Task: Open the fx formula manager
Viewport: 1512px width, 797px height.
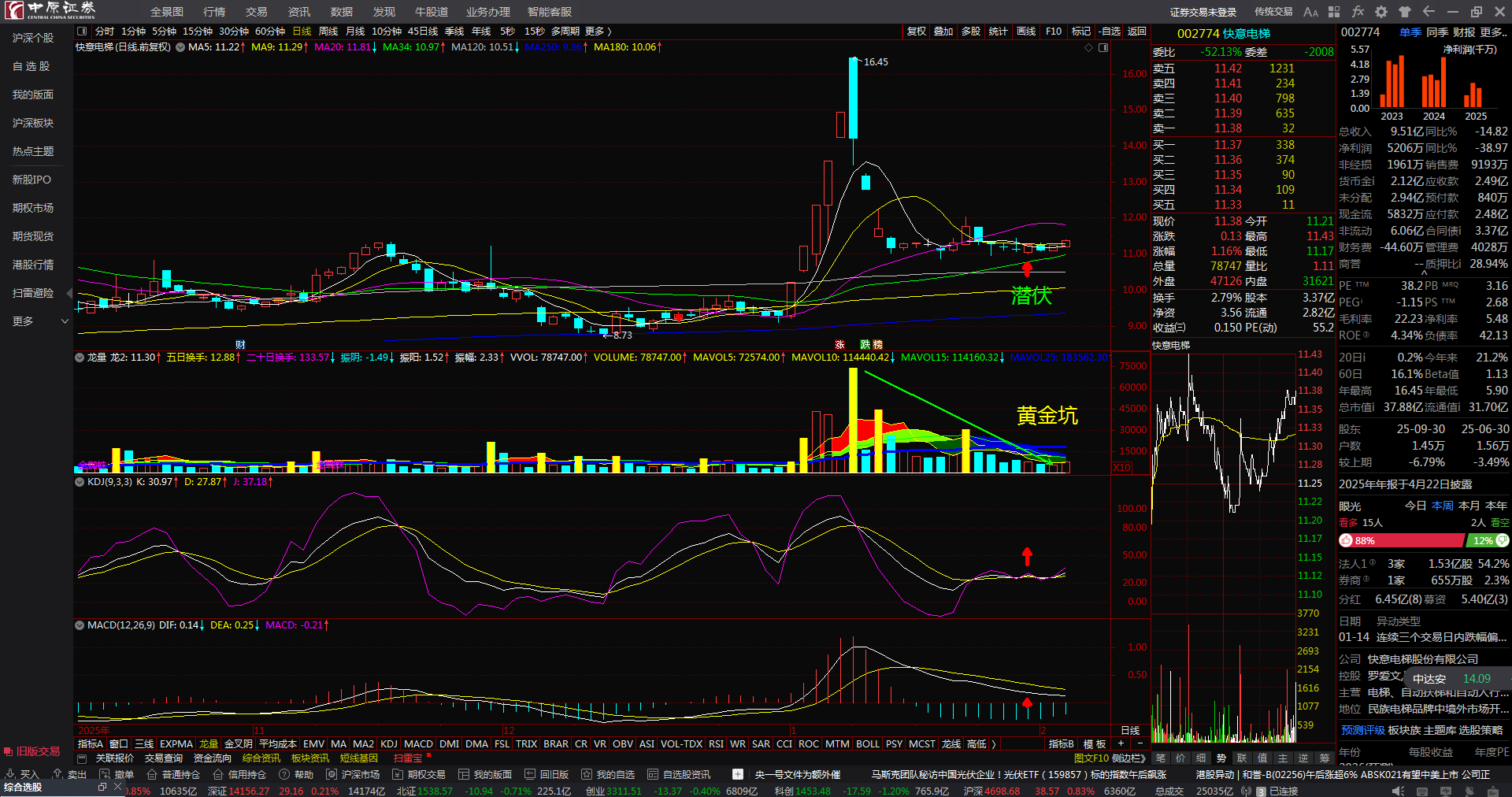Action: pos(1358,12)
